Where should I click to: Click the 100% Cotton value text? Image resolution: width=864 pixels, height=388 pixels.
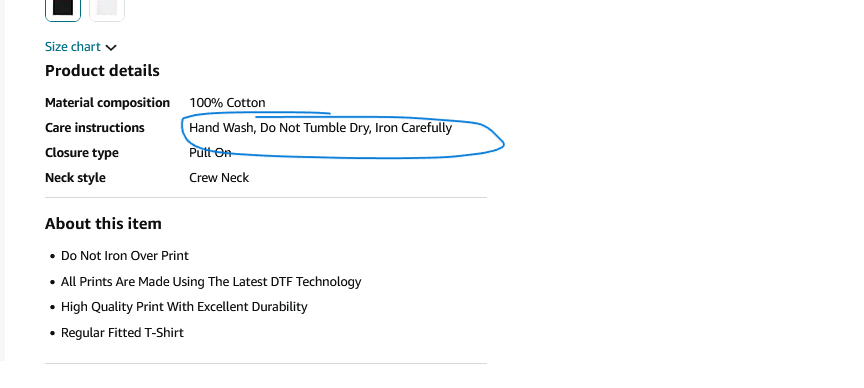click(227, 103)
